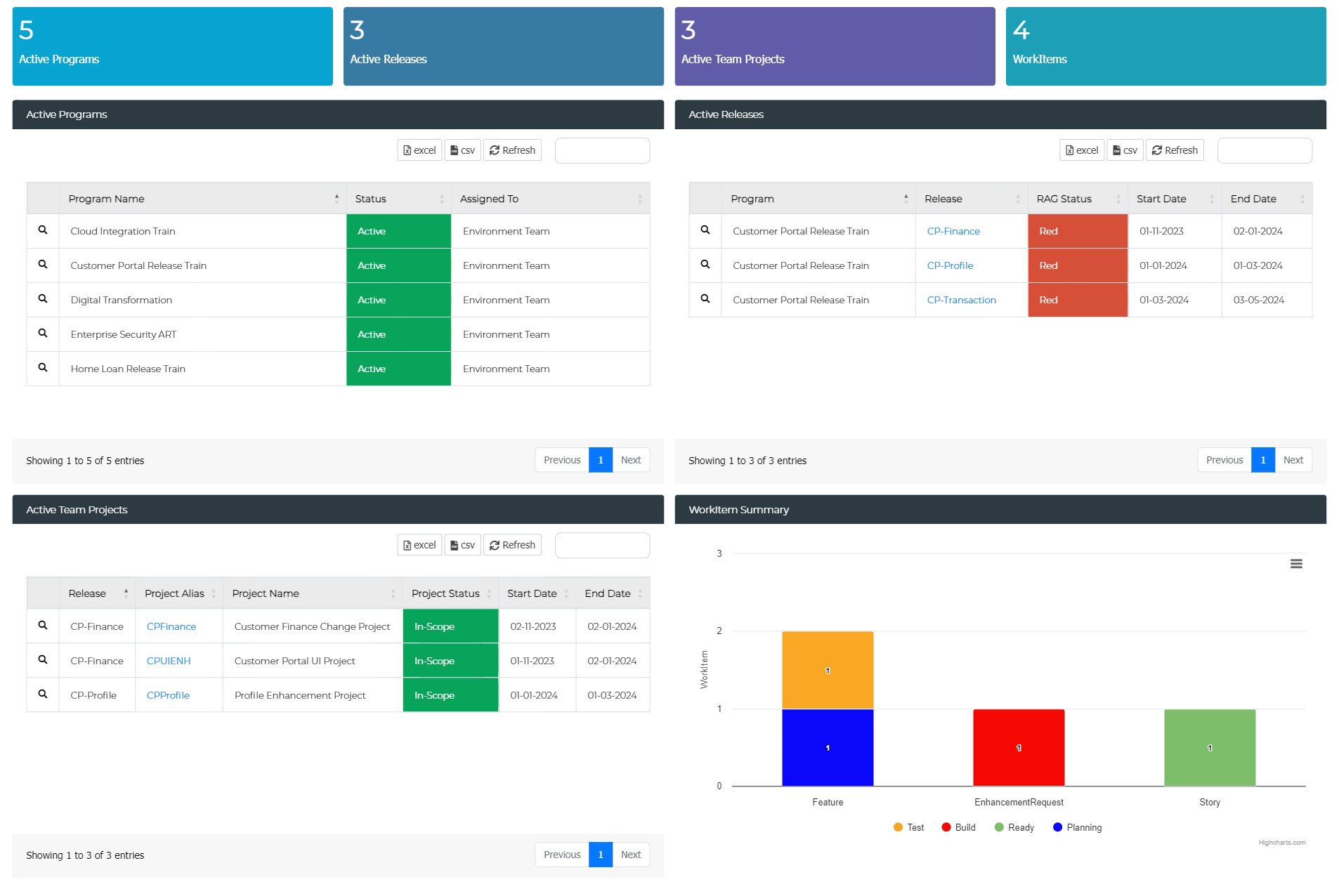Toggle Planning series in chart legend
Screen dimensions: 1339x896
click(1078, 827)
